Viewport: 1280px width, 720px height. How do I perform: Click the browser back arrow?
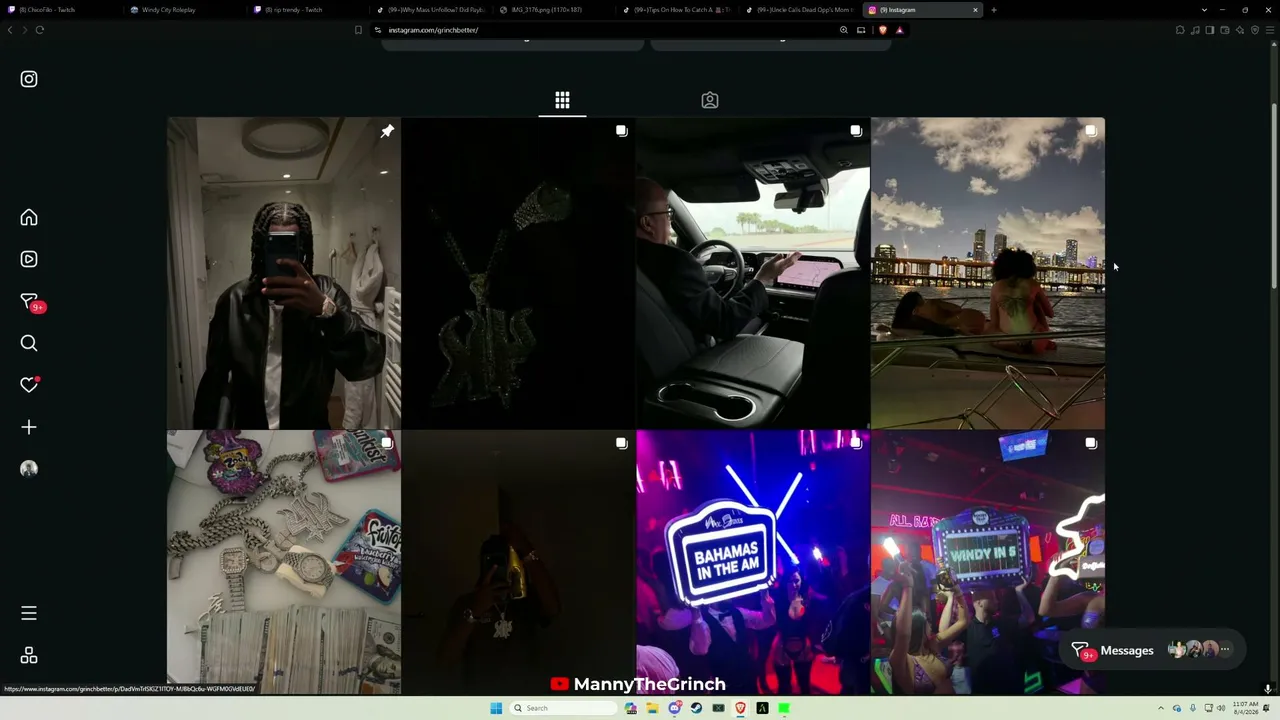click(x=10, y=30)
